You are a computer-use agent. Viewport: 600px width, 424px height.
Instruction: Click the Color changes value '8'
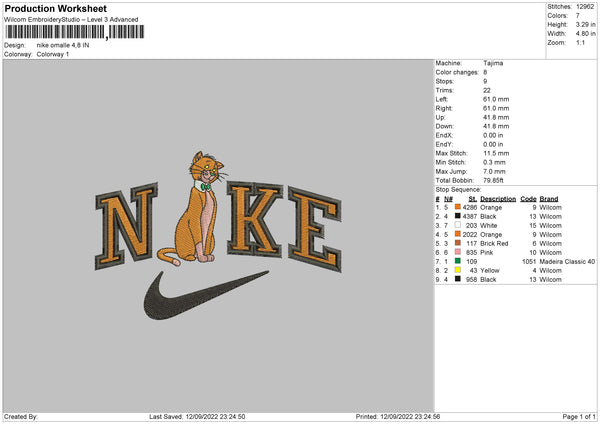click(x=485, y=72)
